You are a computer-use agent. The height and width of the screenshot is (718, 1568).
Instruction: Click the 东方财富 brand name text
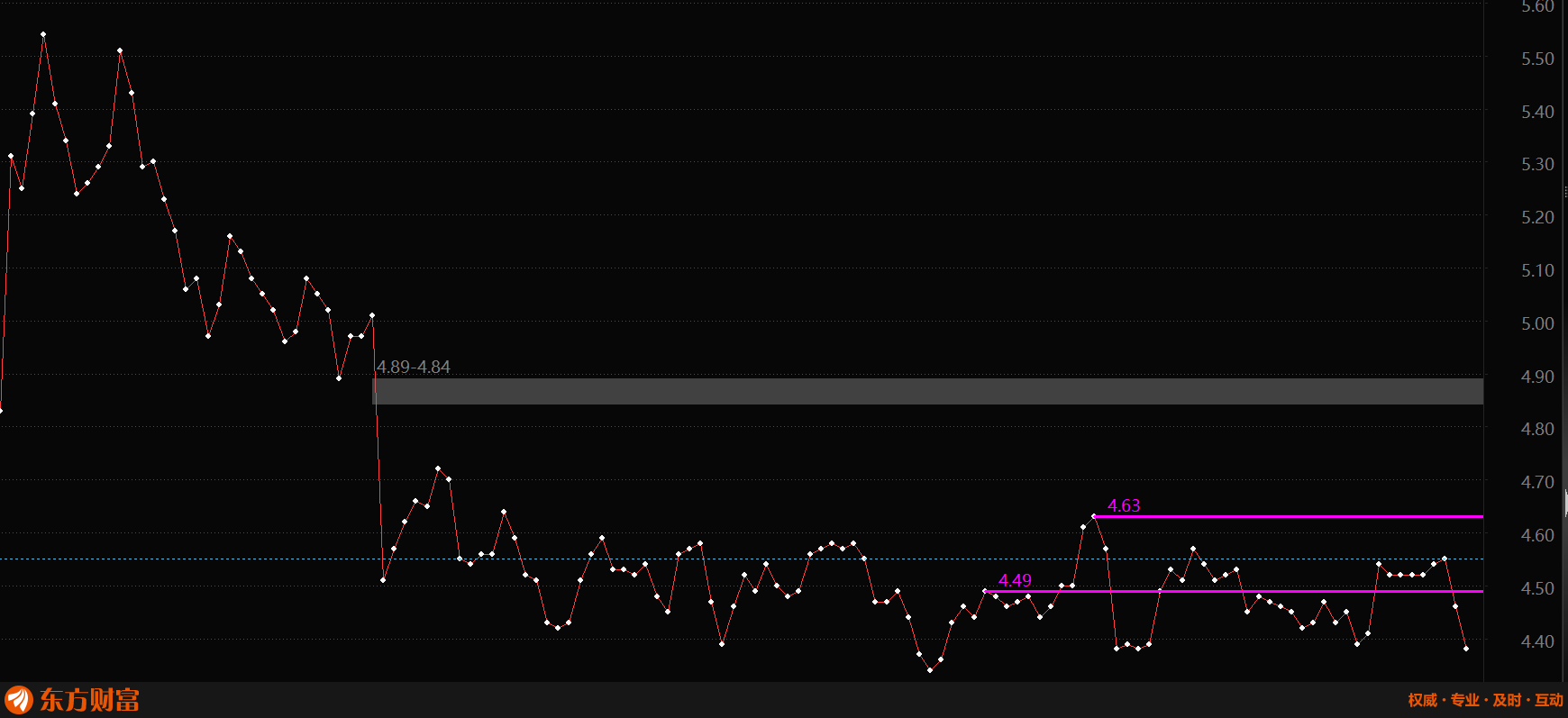click(89, 700)
